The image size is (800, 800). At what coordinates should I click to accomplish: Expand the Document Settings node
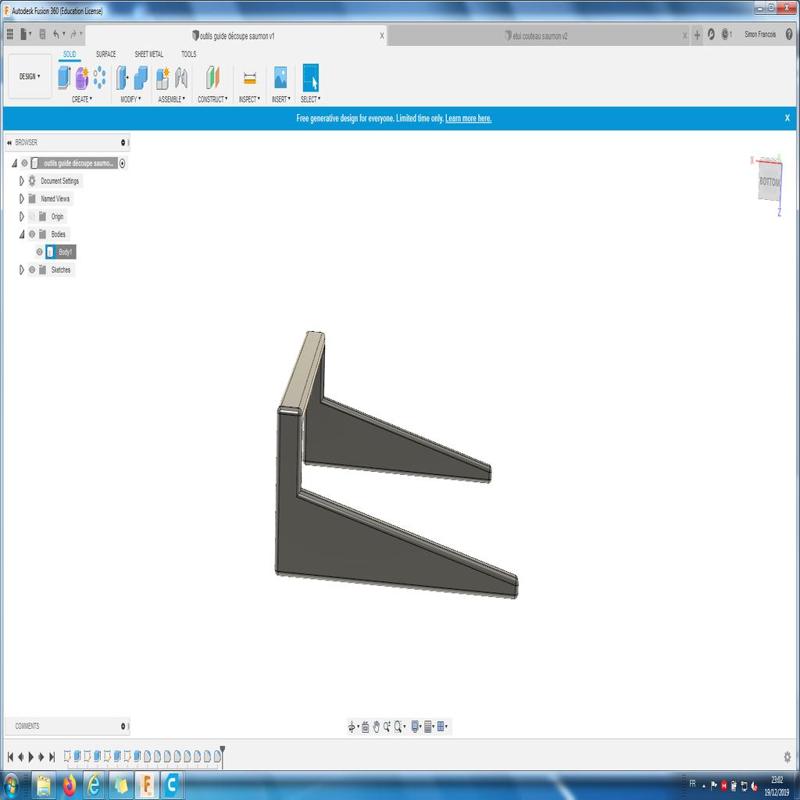(x=21, y=181)
